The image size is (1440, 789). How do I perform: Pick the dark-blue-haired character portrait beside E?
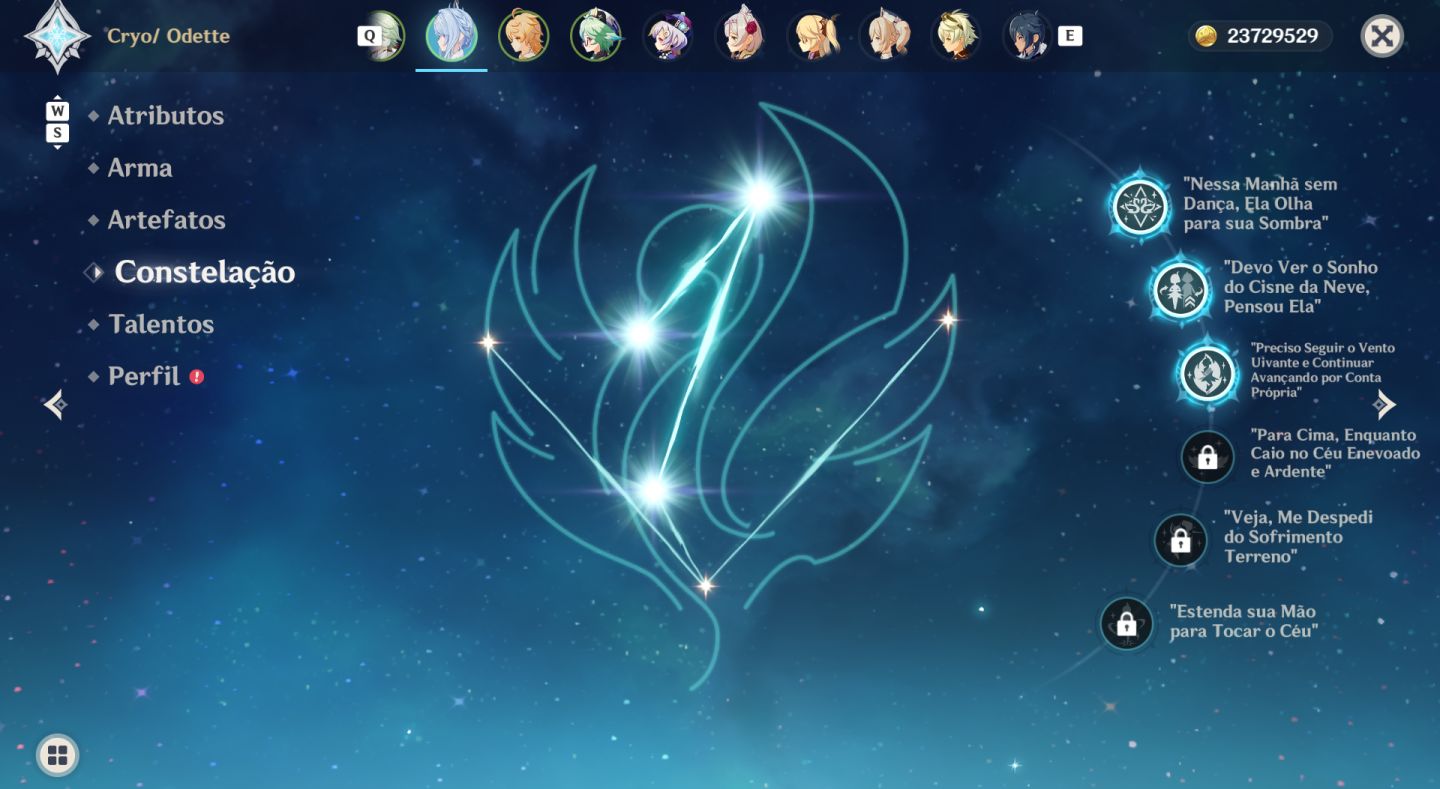click(x=1028, y=36)
